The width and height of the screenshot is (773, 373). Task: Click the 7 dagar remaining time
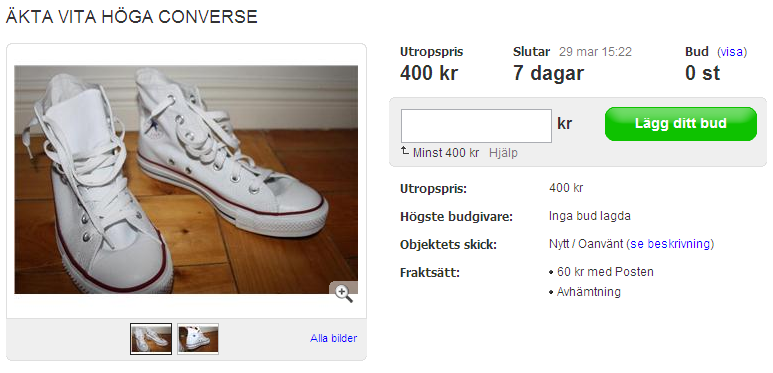(548, 73)
